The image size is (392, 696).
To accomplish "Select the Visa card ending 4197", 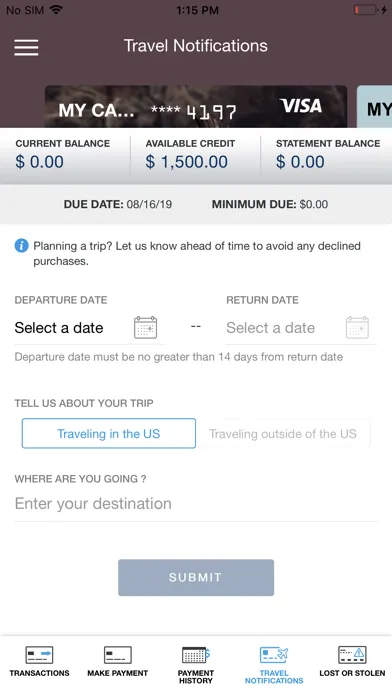I will tap(196, 107).
